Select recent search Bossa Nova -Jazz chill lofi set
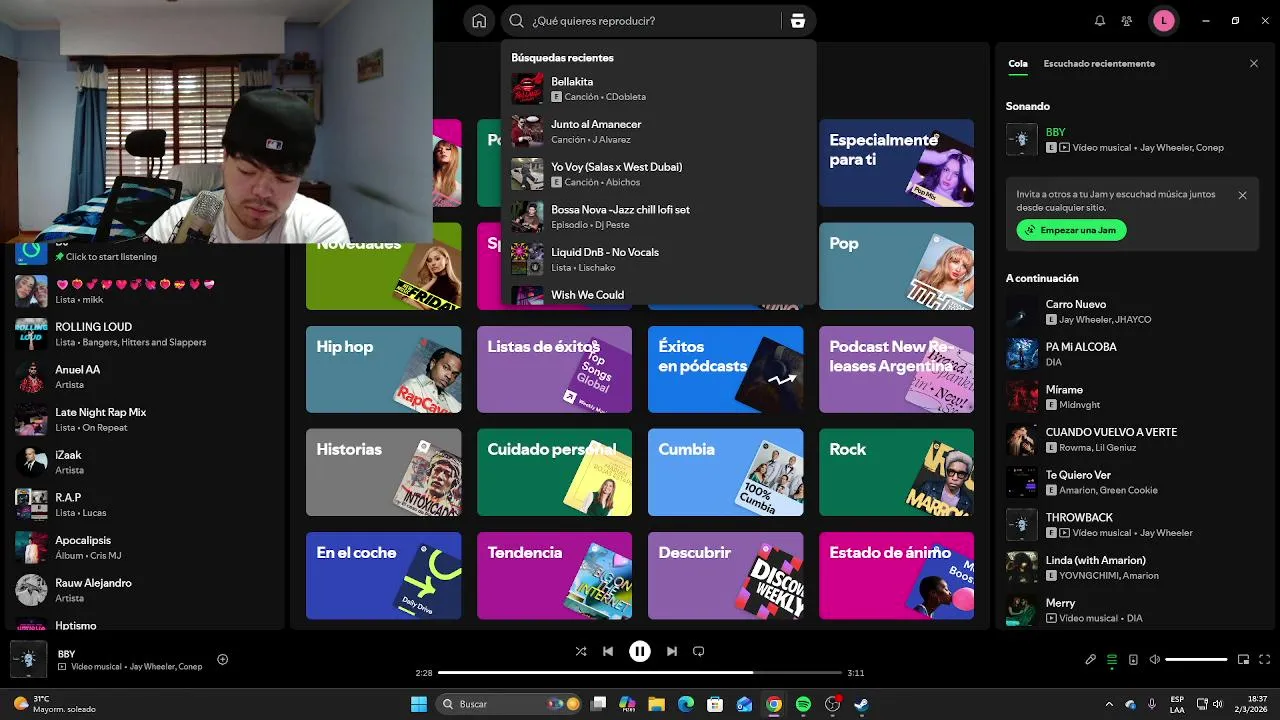Viewport: 1280px width, 720px height. [658, 217]
